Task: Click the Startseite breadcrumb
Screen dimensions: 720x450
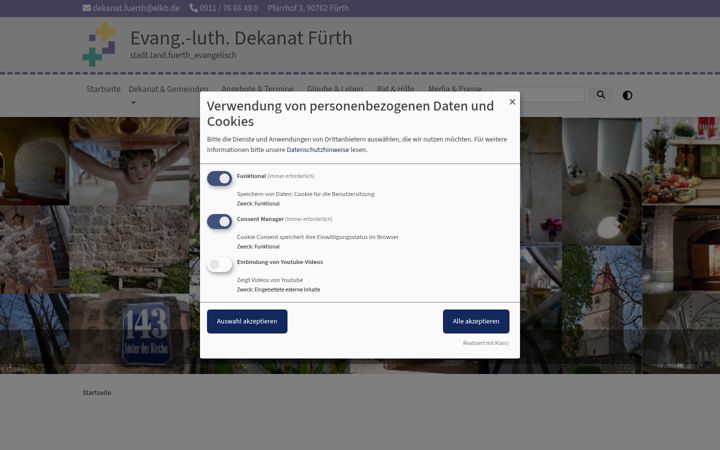Action: pos(97,393)
